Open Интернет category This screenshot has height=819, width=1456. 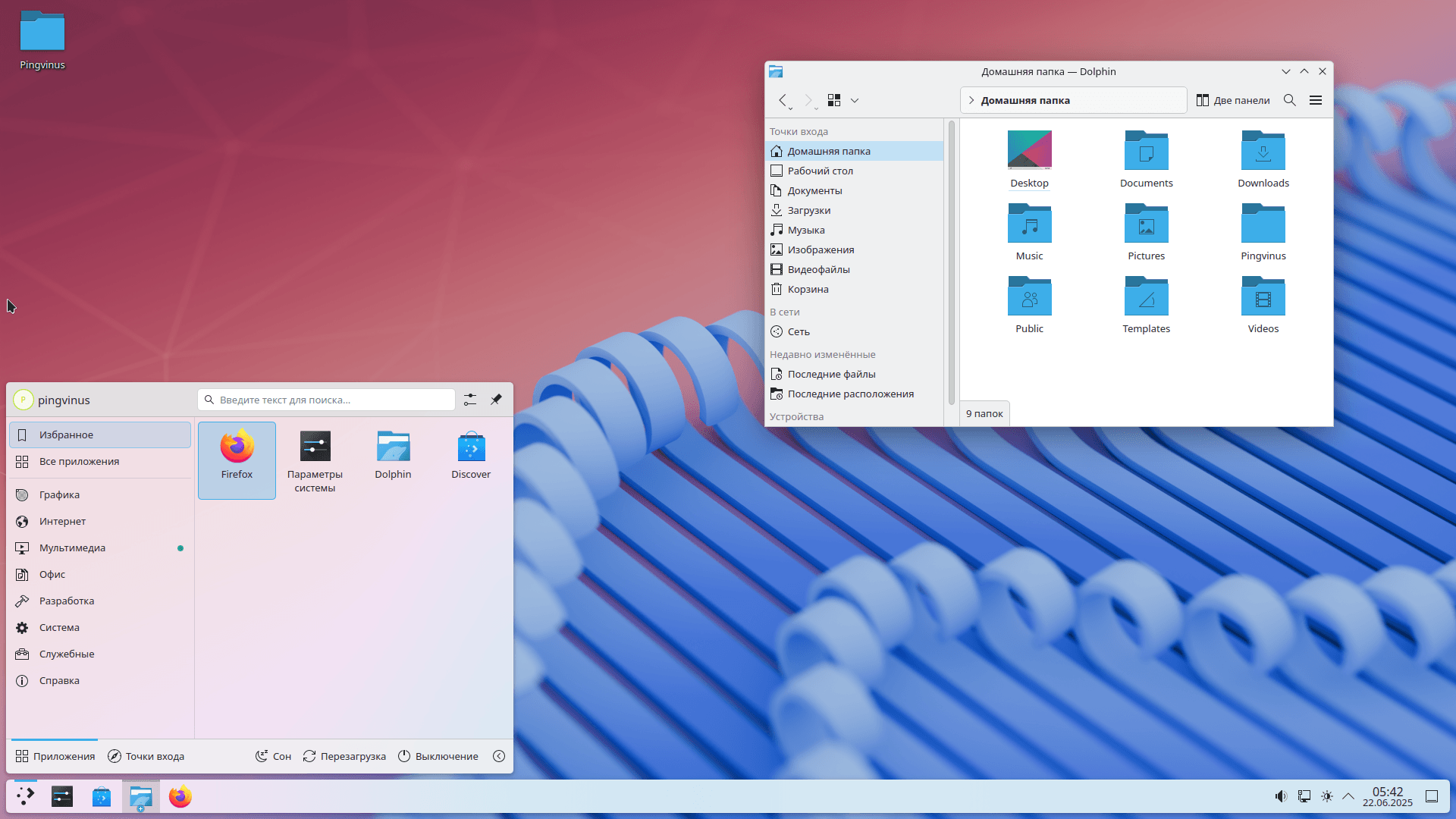click(100, 521)
